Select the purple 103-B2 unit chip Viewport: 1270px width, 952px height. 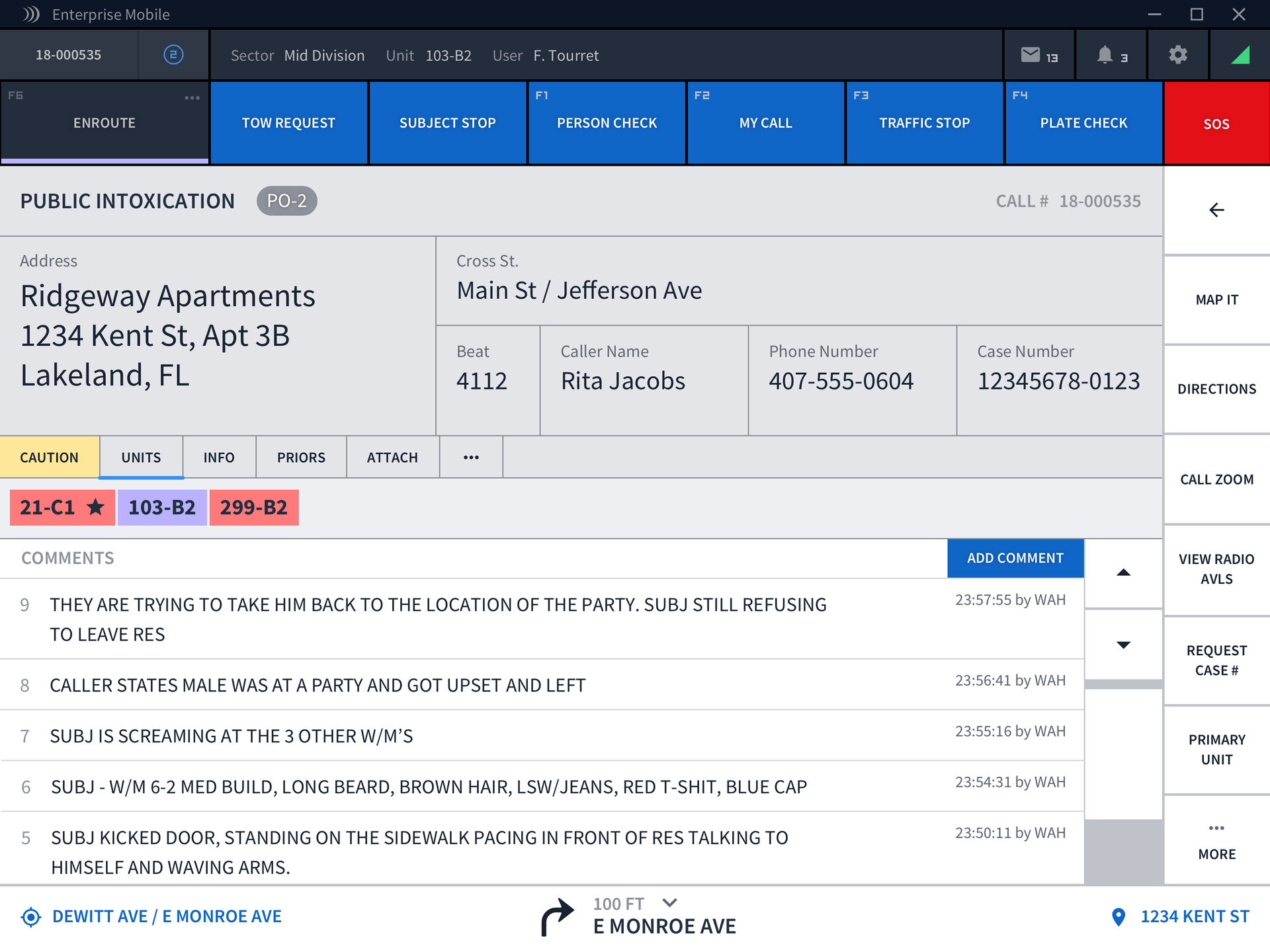pyautogui.click(x=162, y=508)
